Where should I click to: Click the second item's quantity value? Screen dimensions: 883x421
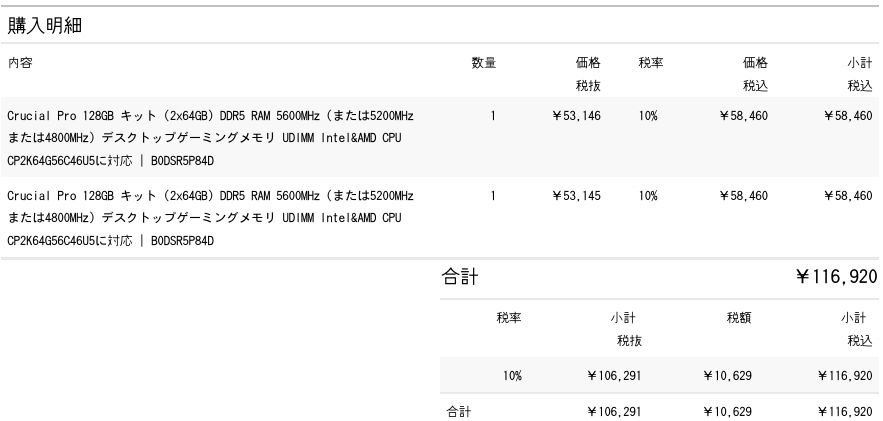click(x=493, y=196)
